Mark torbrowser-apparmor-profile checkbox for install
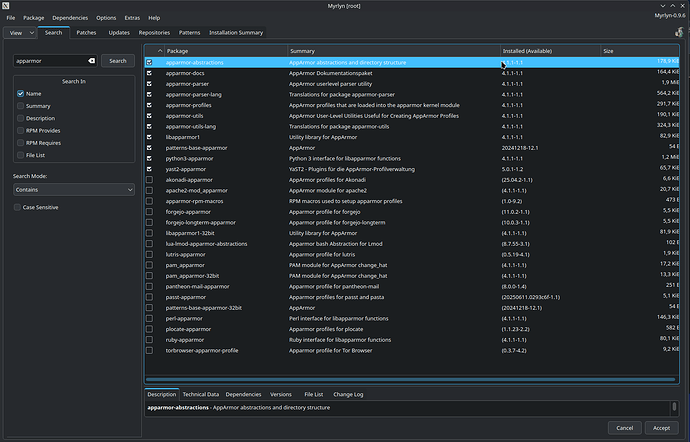 coord(150,350)
